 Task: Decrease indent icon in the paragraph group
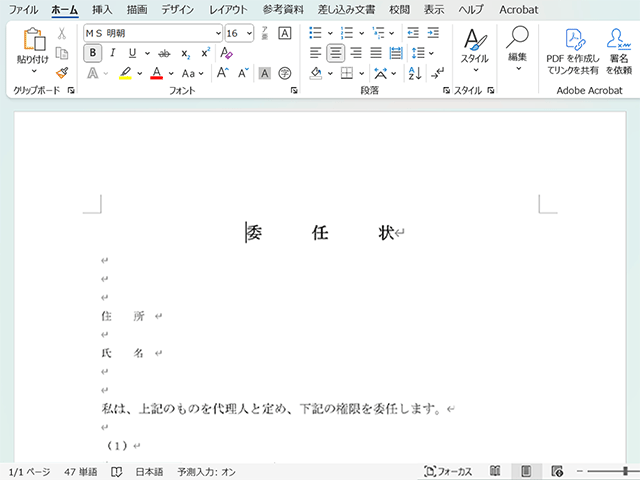coord(413,33)
